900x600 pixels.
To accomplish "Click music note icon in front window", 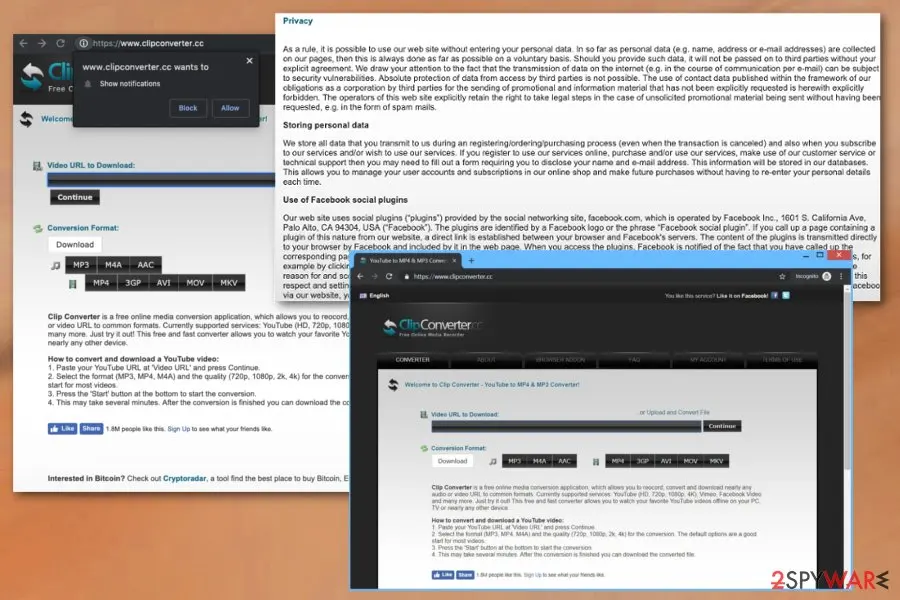I will pyautogui.click(x=492, y=462).
